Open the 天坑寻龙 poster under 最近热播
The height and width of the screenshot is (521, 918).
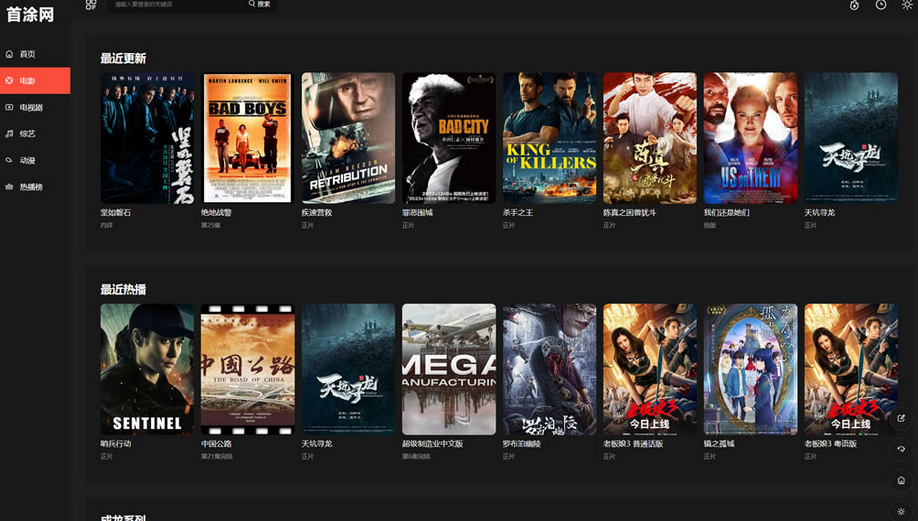(x=348, y=369)
